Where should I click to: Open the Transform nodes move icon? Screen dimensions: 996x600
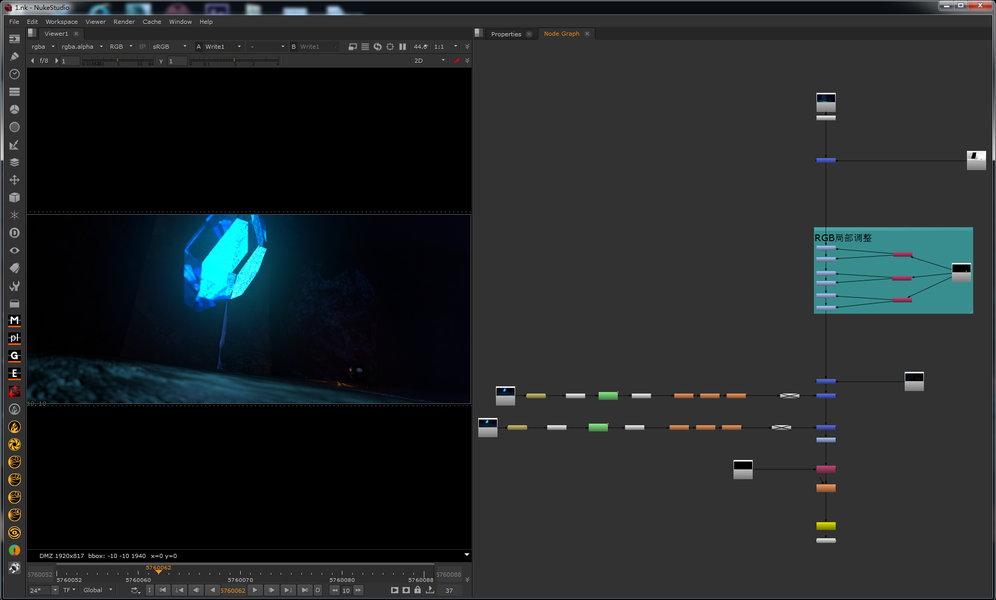(14, 180)
